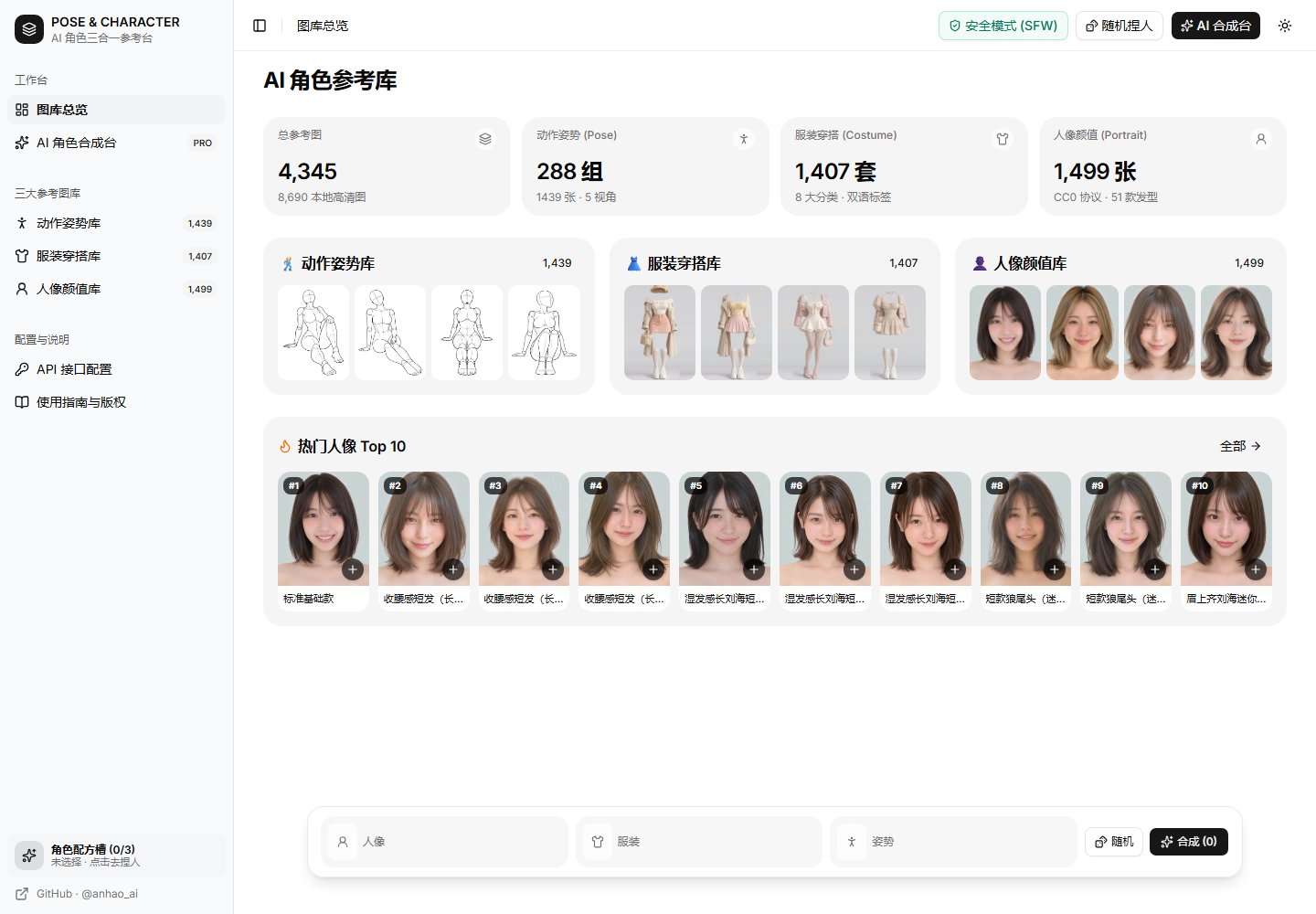Click the pose icon on 动作姿势 card
This screenshot has width=1316, height=914.
tap(744, 139)
